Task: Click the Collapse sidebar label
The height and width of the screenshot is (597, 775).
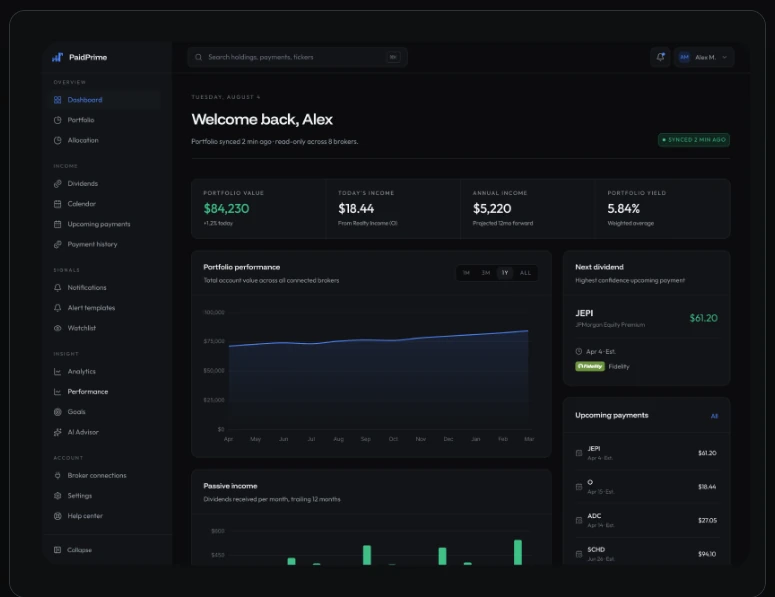Action: (x=80, y=550)
